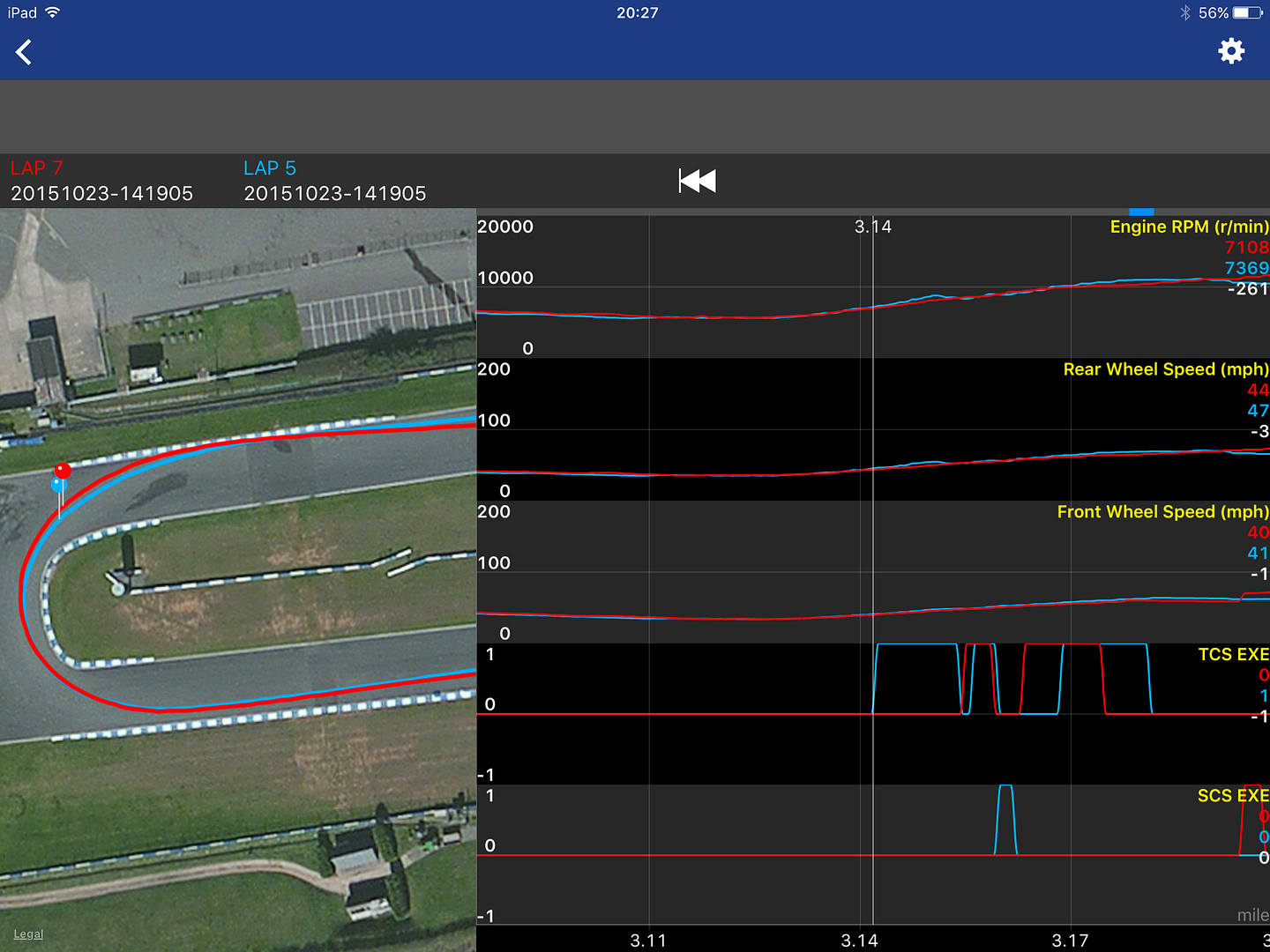Tap the back arrow icon
The image size is (1270, 952).
pyautogui.click(x=24, y=52)
